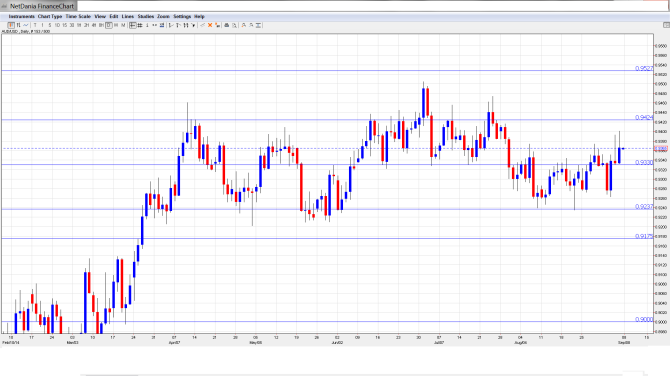Set time scale to 1 hour

pos(79,26)
